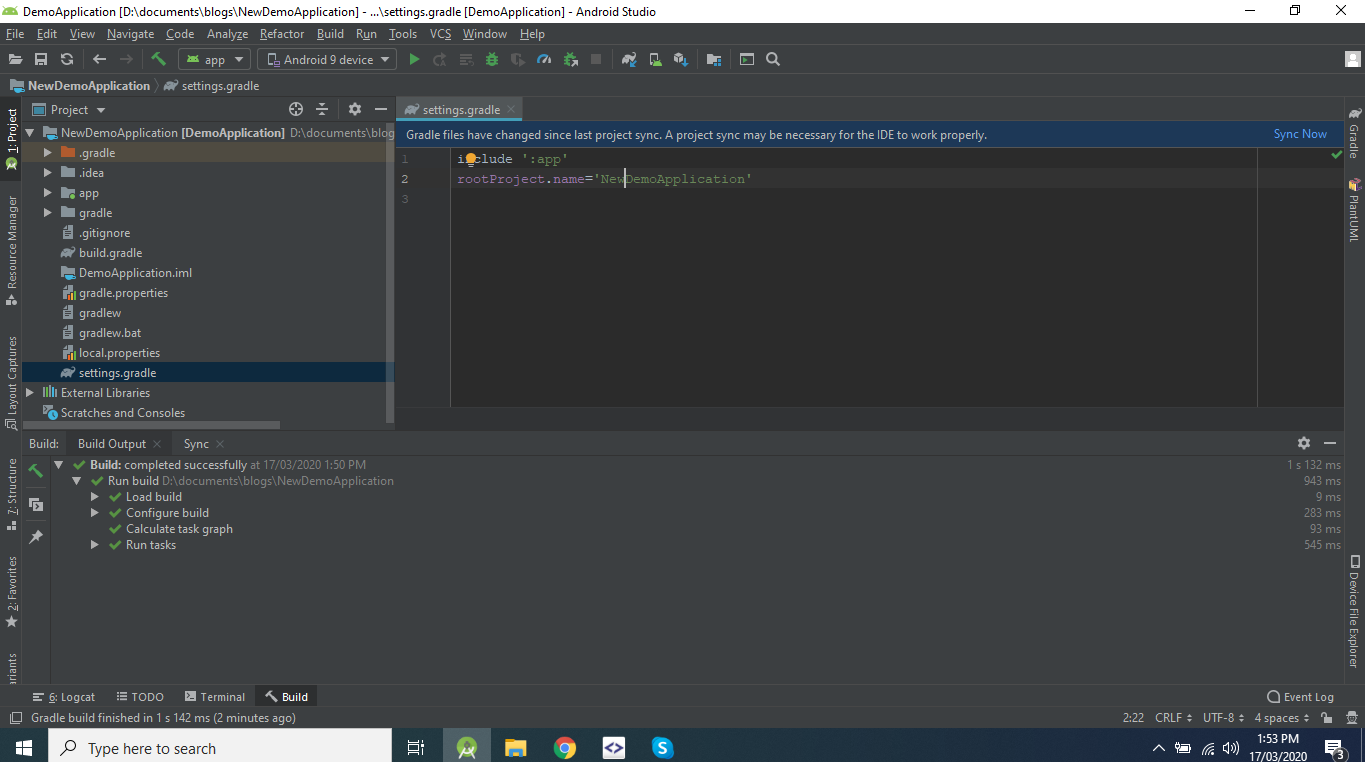Open the Gradle side panel
This screenshot has height=762, width=1365.
[x=1354, y=133]
